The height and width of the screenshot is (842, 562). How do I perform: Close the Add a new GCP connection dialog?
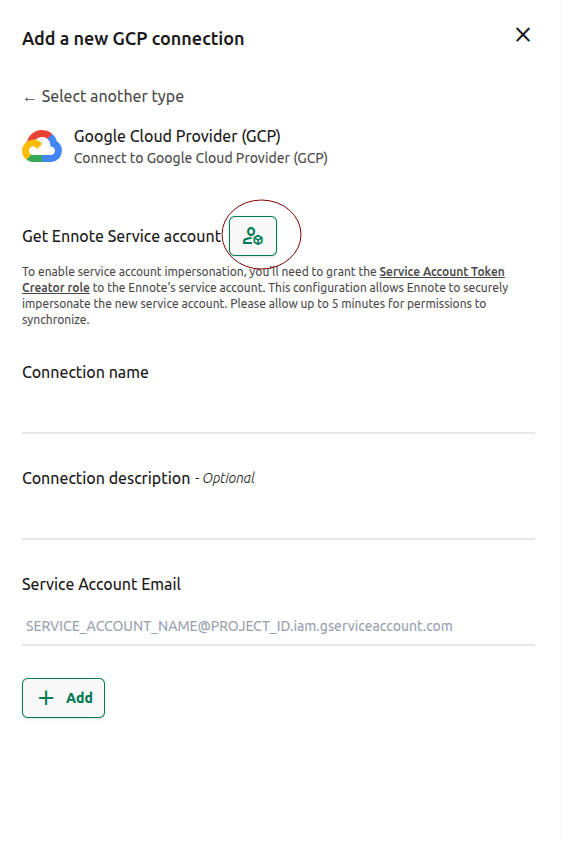point(523,35)
